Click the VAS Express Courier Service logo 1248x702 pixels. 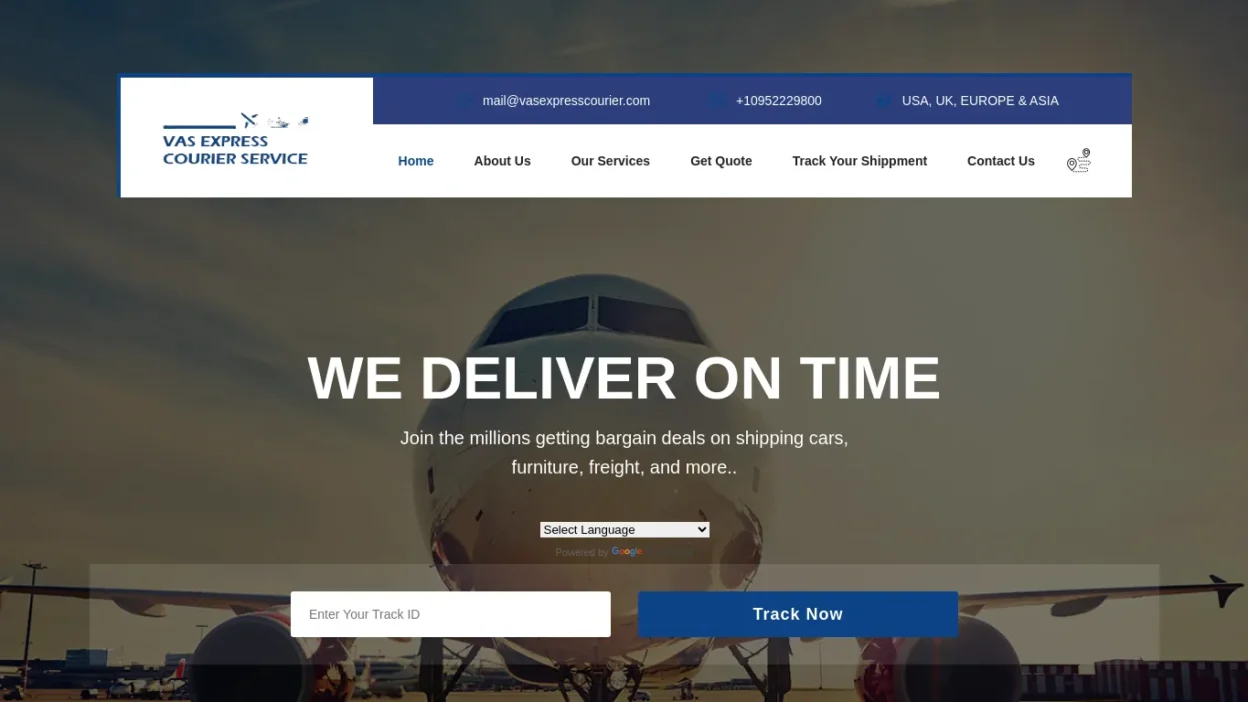coord(236,139)
